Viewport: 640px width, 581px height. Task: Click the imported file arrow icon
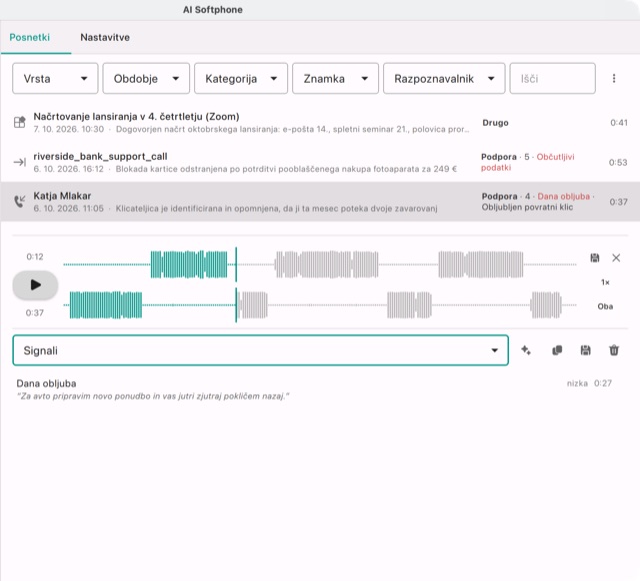20,162
